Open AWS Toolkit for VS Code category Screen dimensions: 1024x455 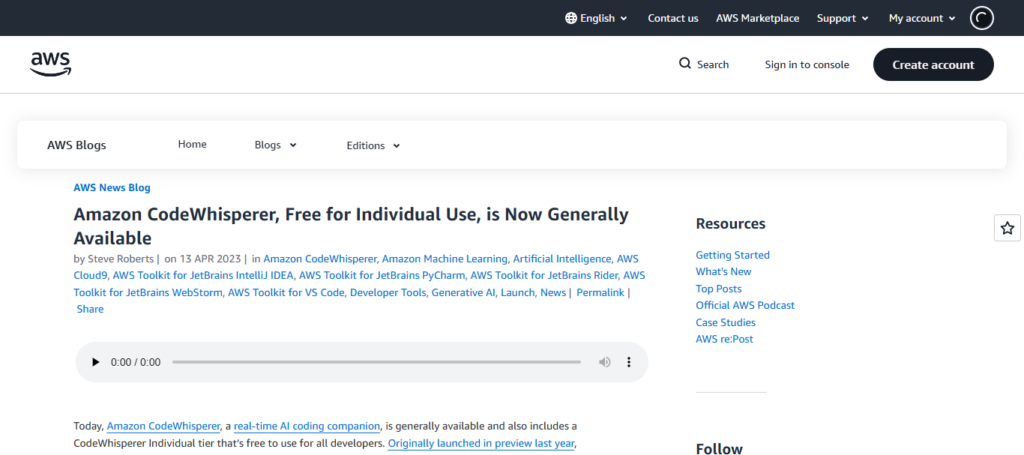coord(286,292)
